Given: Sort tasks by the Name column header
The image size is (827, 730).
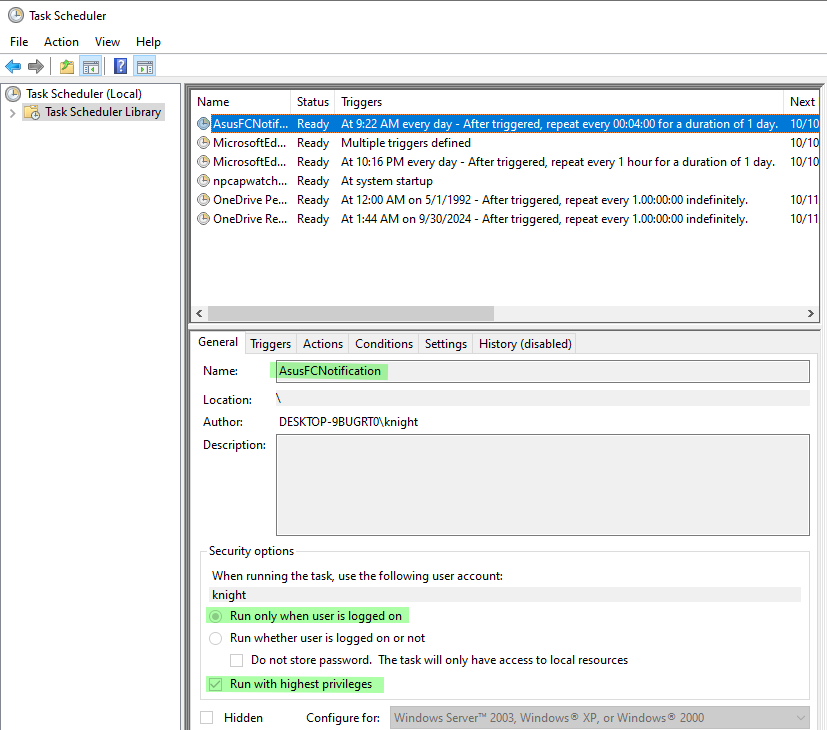Looking at the screenshot, I should (242, 102).
